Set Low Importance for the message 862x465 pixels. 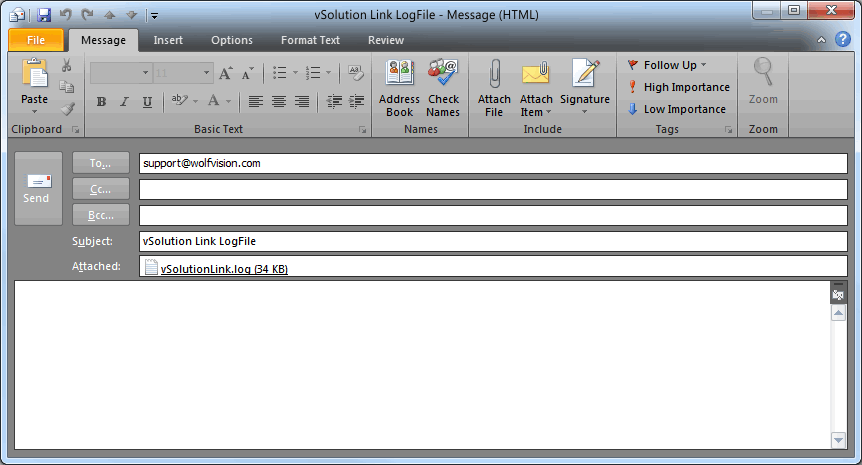(677, 109)
